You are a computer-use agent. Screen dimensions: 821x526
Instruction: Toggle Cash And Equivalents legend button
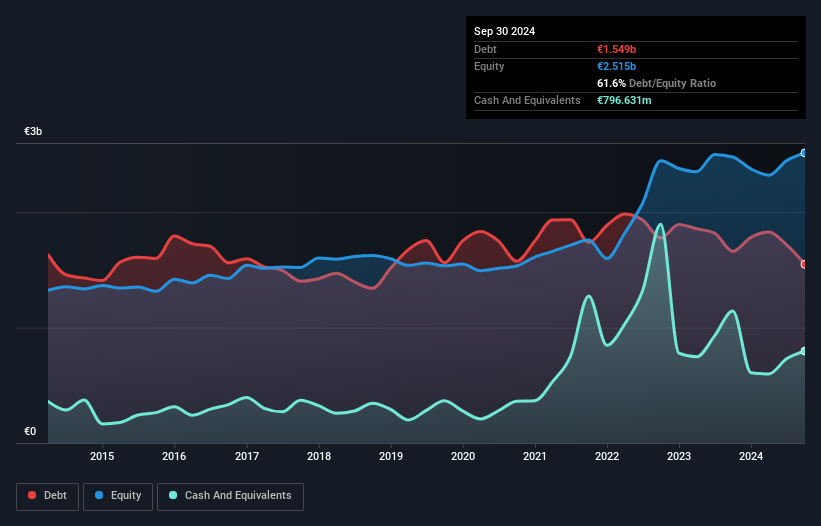tap(230, 496)
